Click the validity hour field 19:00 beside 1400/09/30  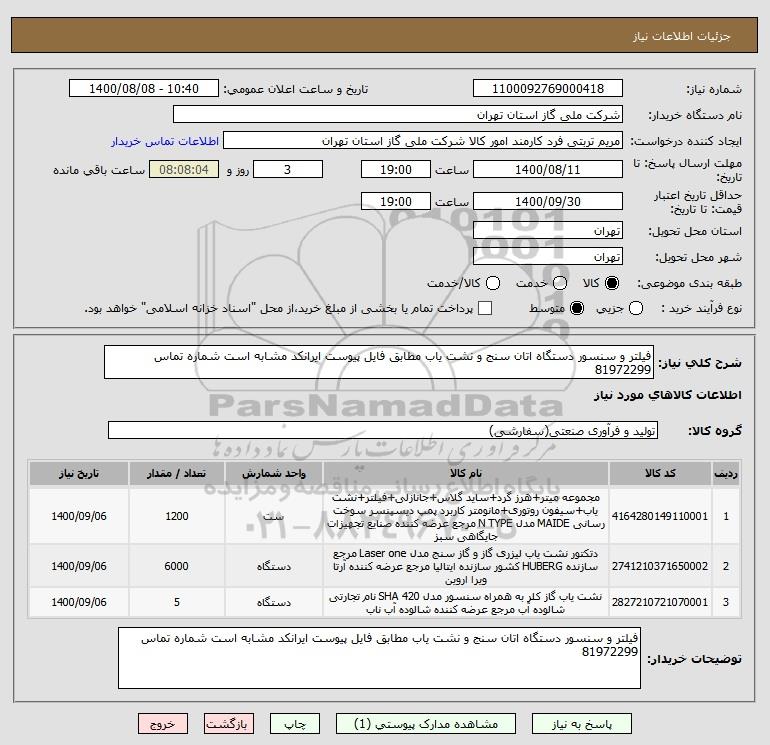(x=396, y=201)
